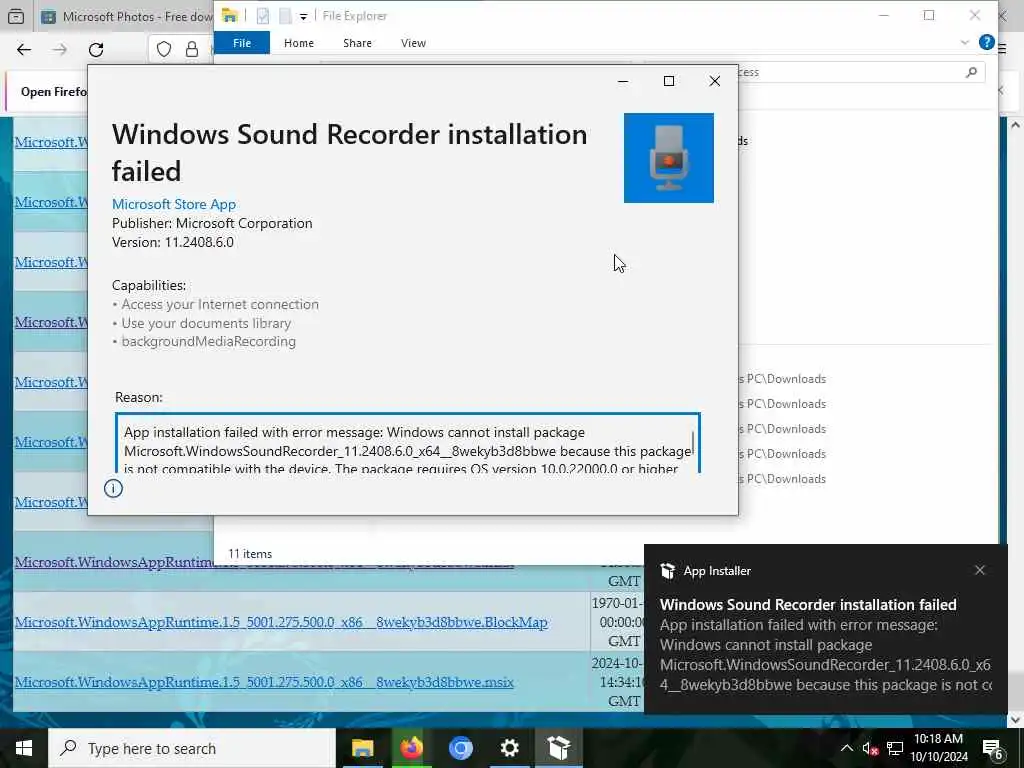Reload the Firefox page

(96, 50)
